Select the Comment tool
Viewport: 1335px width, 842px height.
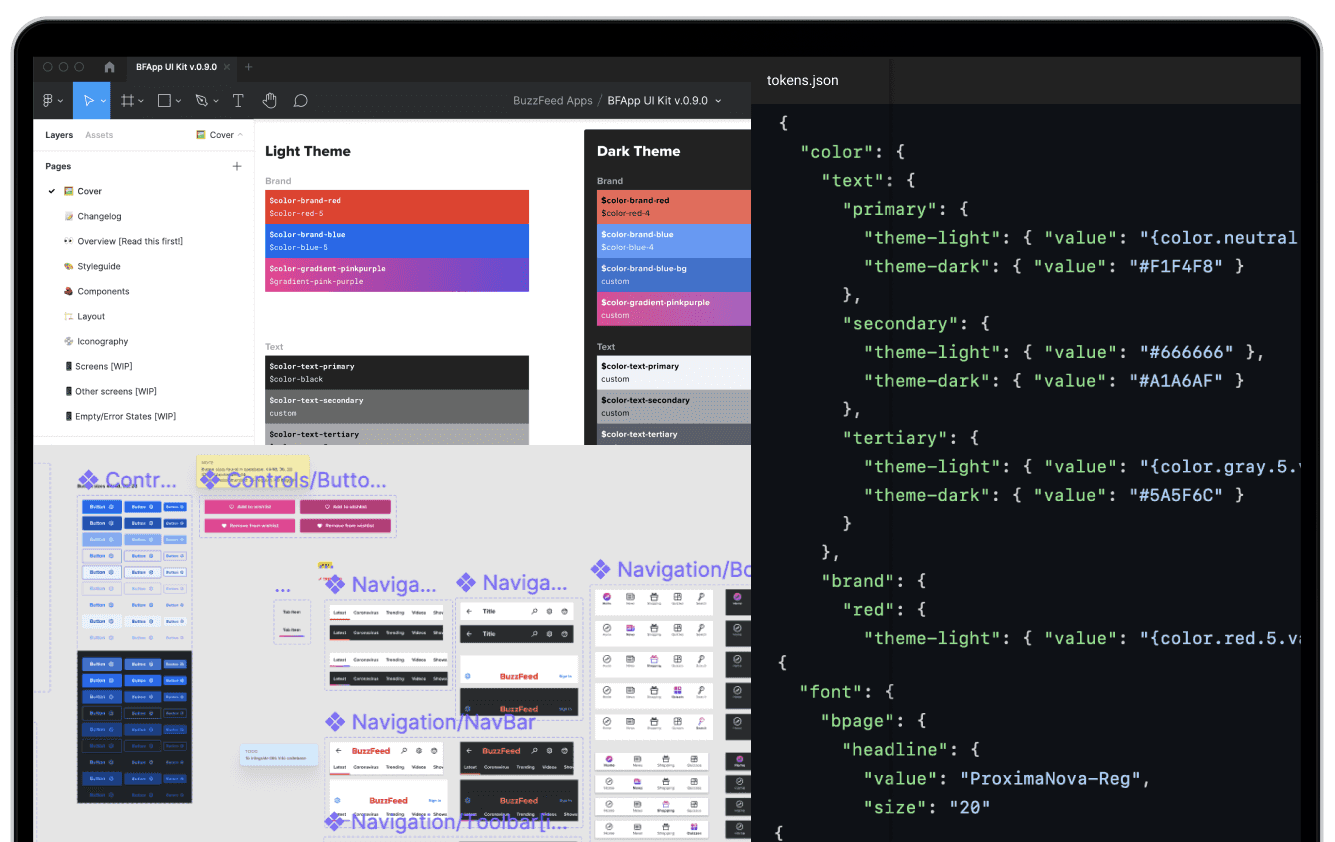point(300,101)
